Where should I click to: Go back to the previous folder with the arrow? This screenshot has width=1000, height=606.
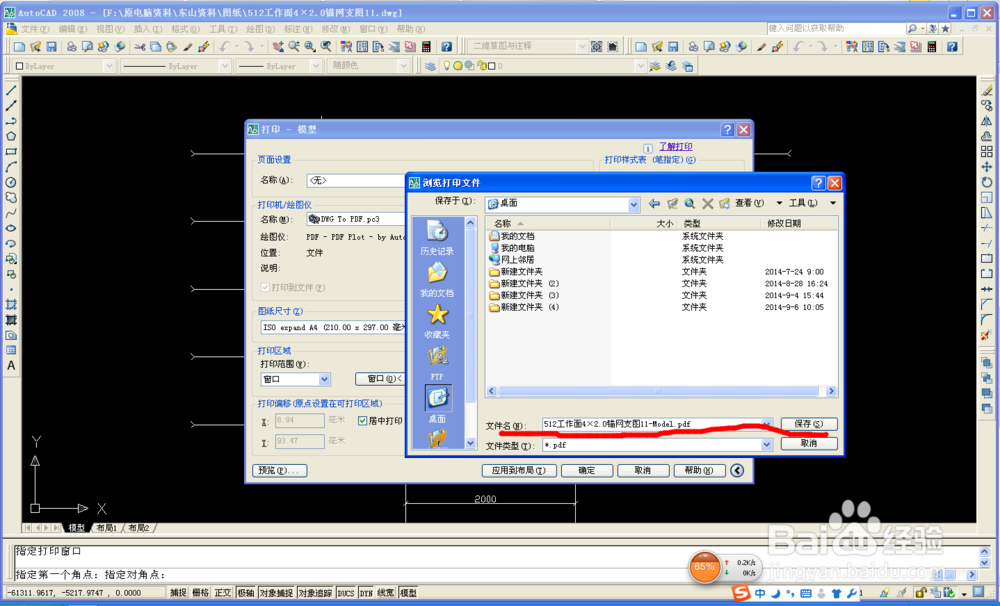click(654, 203)
